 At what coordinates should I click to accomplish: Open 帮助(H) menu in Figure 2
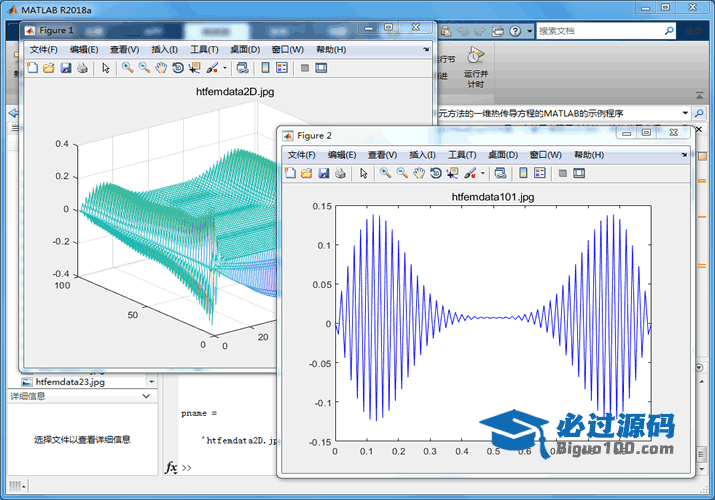589,155
